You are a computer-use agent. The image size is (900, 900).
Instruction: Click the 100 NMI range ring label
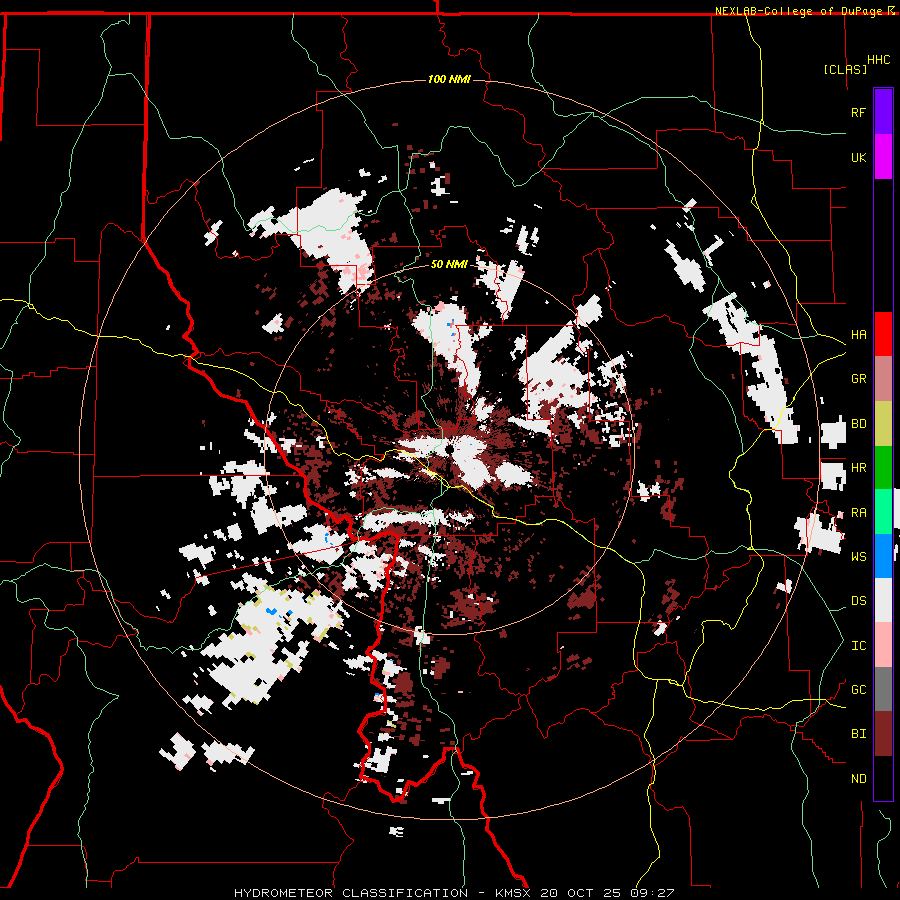449,79
